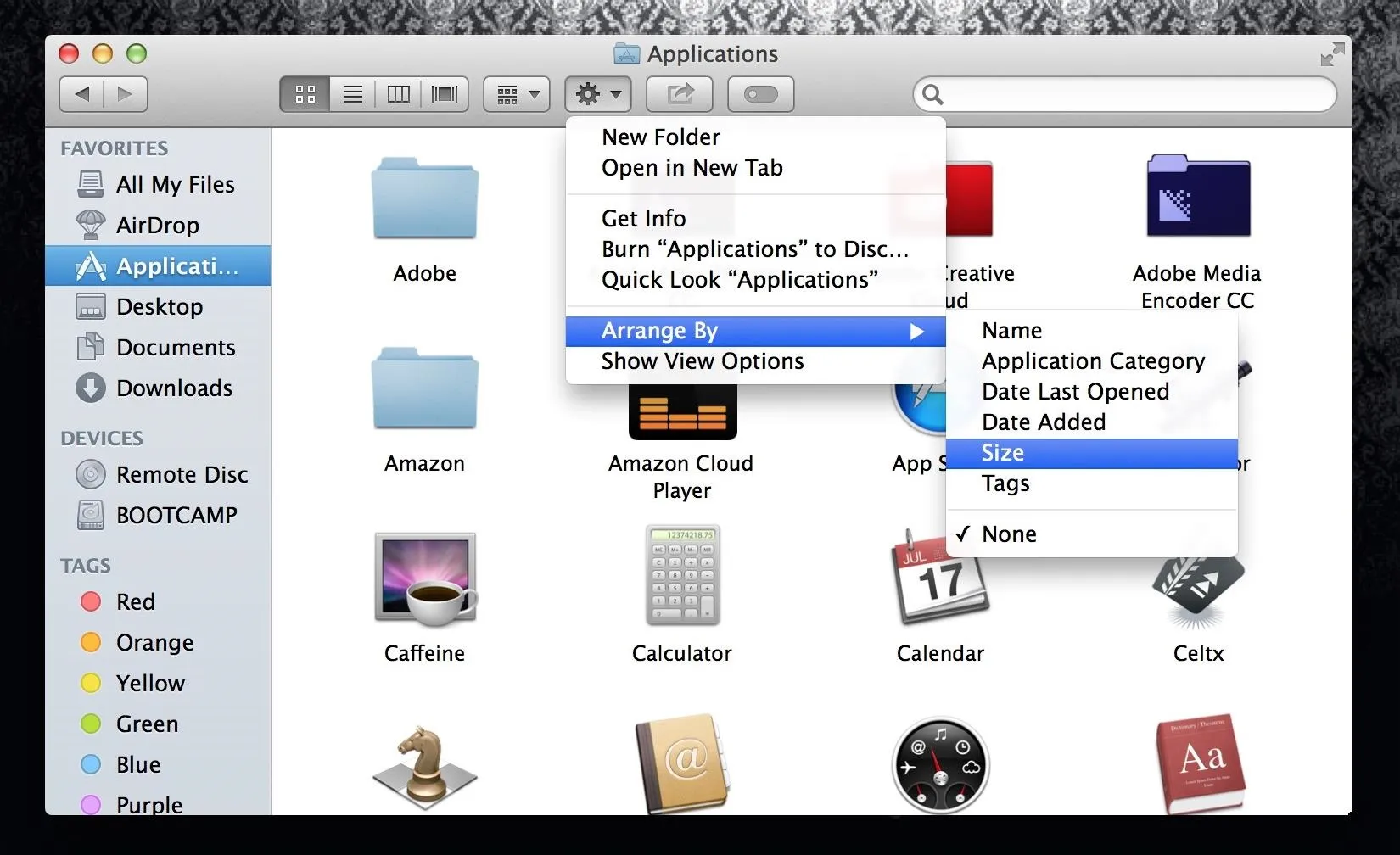Screen dimensions: 1400x855
Task: Click the Forward navigation arrow
Action: point(126,94)
